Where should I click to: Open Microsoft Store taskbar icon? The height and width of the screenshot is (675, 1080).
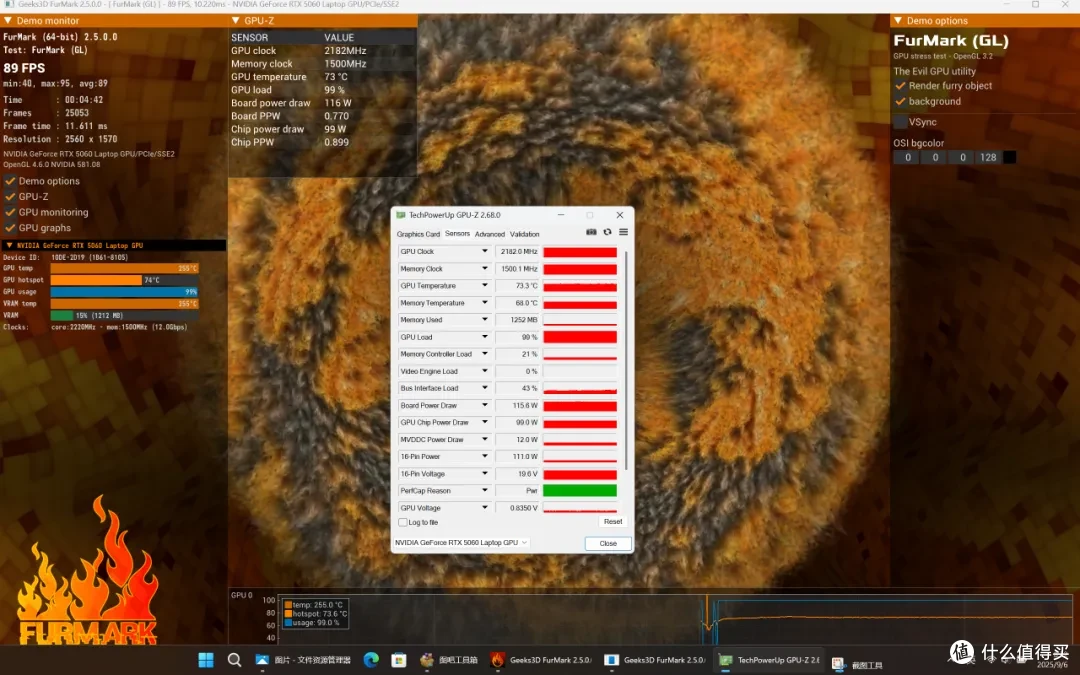[x=399, y=660]
